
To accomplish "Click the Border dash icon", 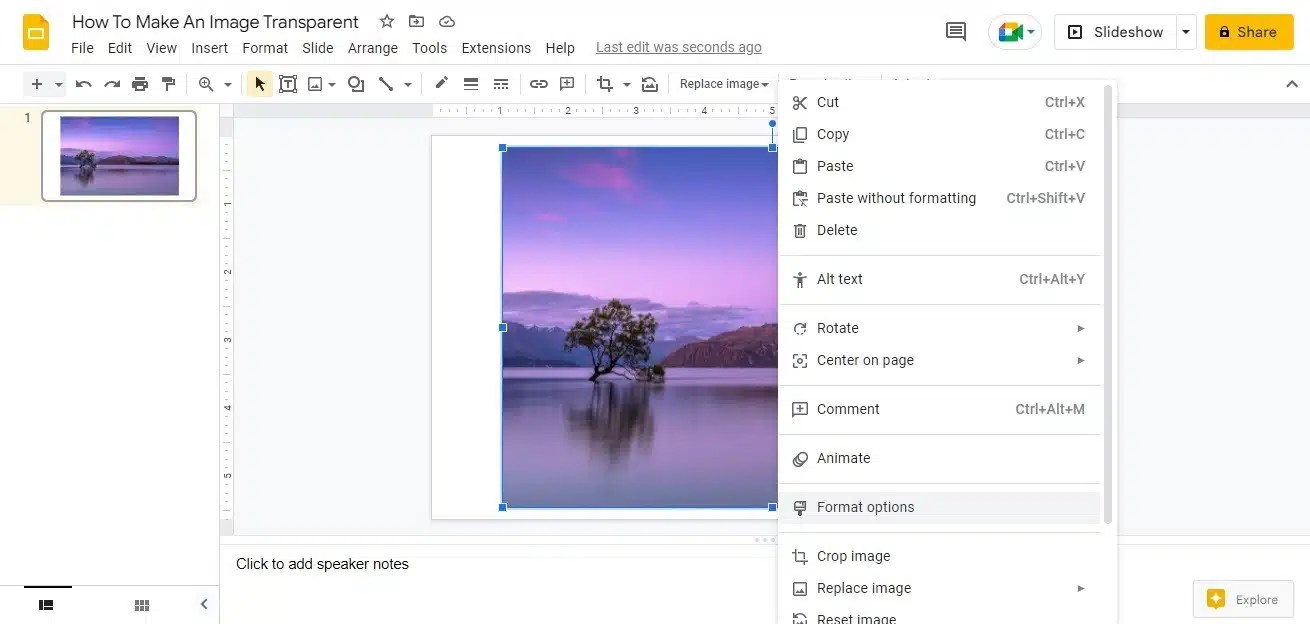I will pos(501,84).
